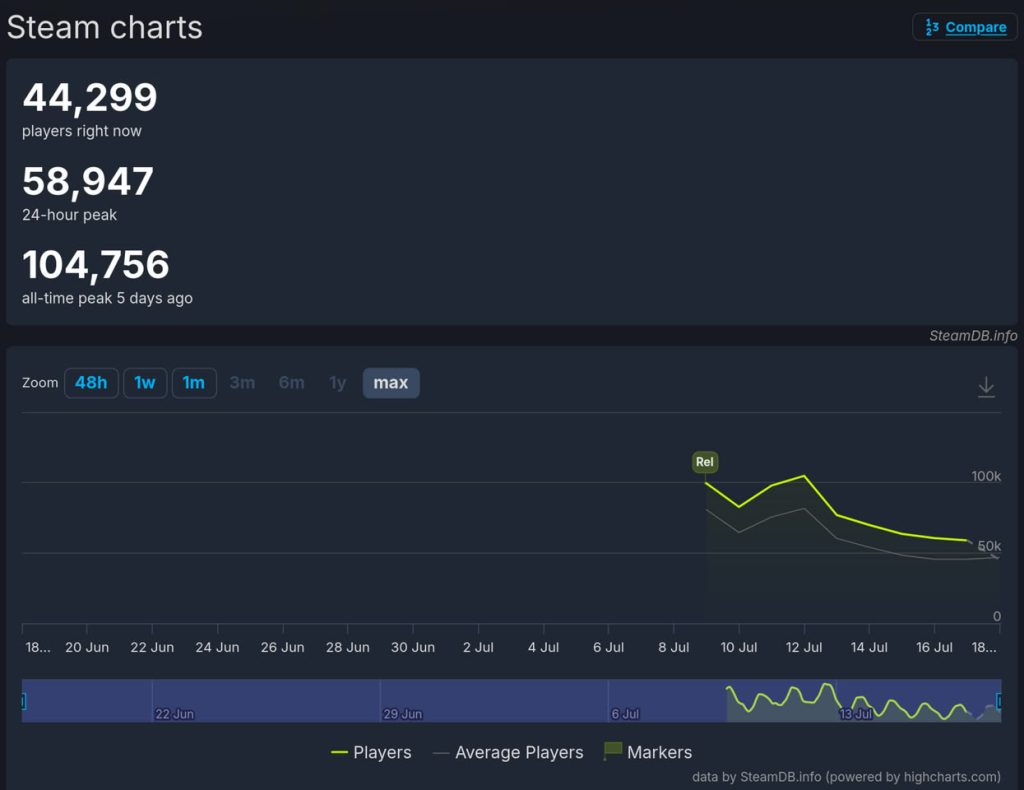Click the 1y zoom option
Screen dimensions: 1024x790
pyautogui.click(x=337, y=383)
